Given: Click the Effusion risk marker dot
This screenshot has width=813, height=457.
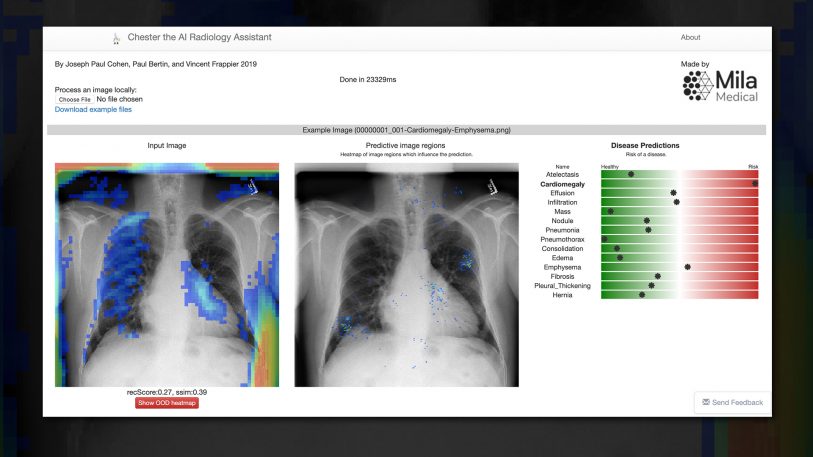Looking at the screenshot, I should click(x=673, y=193).
